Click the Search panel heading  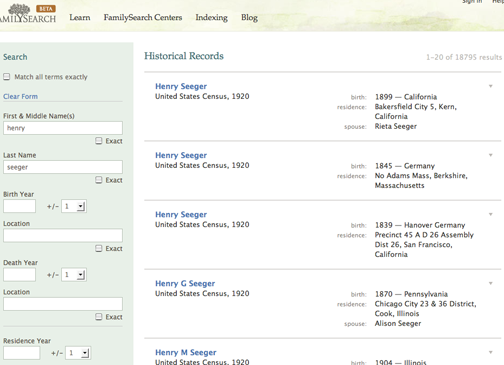pos(15,57)
